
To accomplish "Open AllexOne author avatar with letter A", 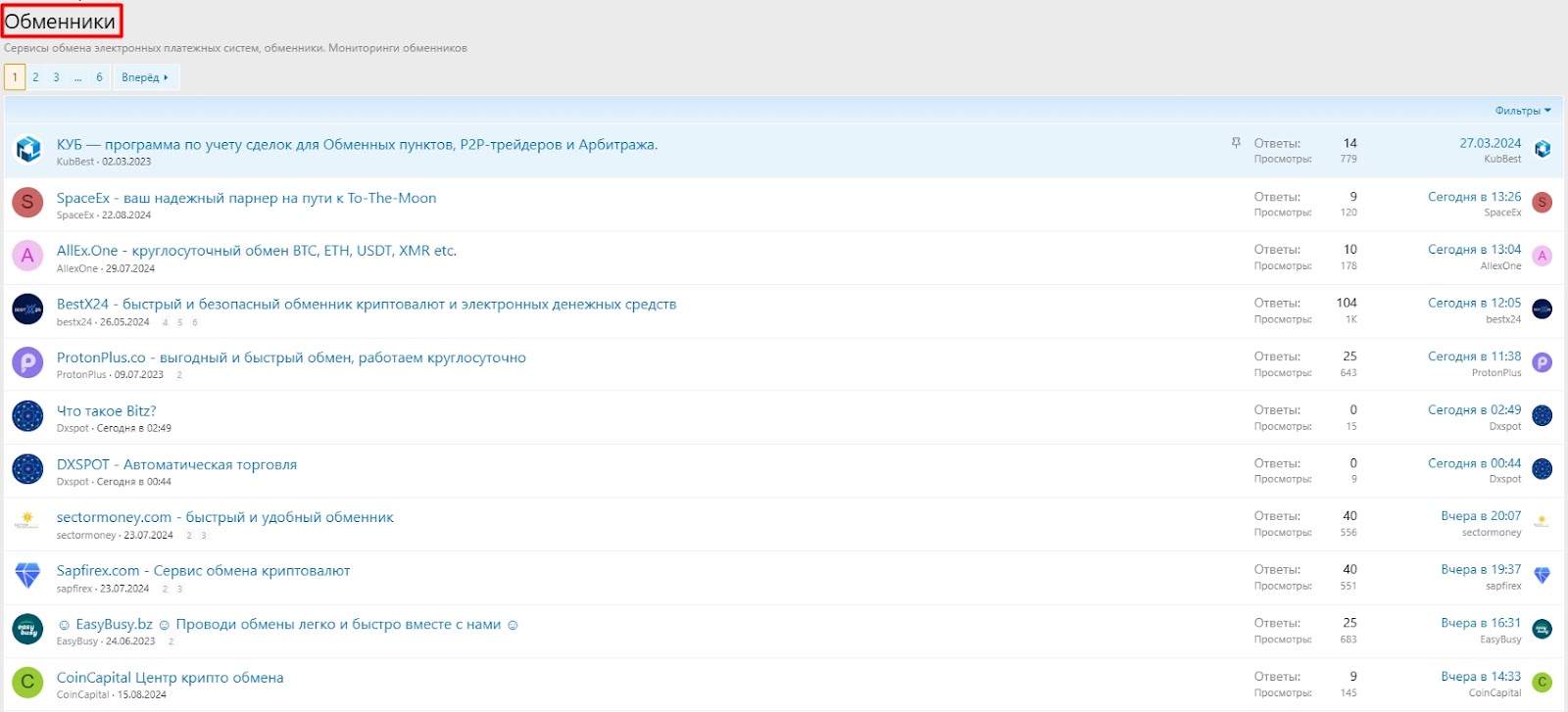I will pyautogui.click(x=27, y=256).
